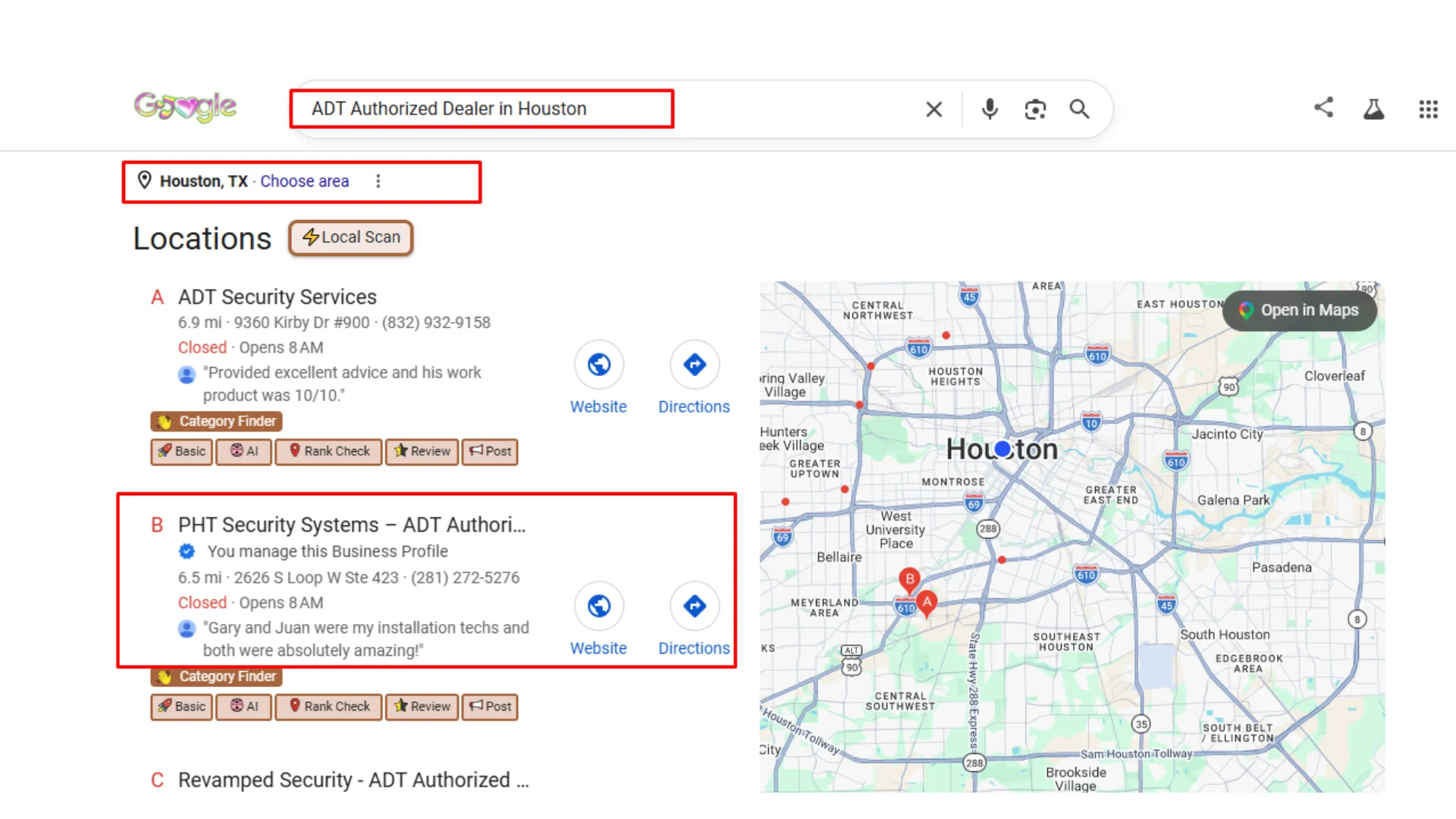The width and height of the screenshot is (1456, 819).
Task: Click the Gary and Juan review quote
Action: pyautogui.click(x=366, y=639)
